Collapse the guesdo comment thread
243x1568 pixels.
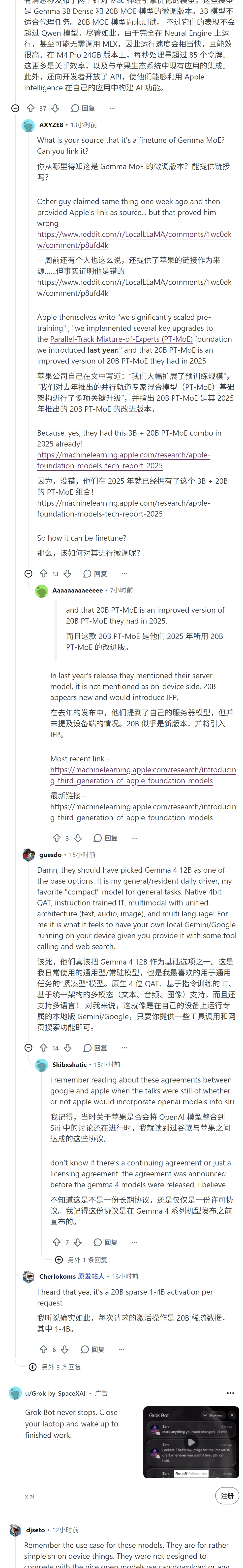tap(28, 1047)
